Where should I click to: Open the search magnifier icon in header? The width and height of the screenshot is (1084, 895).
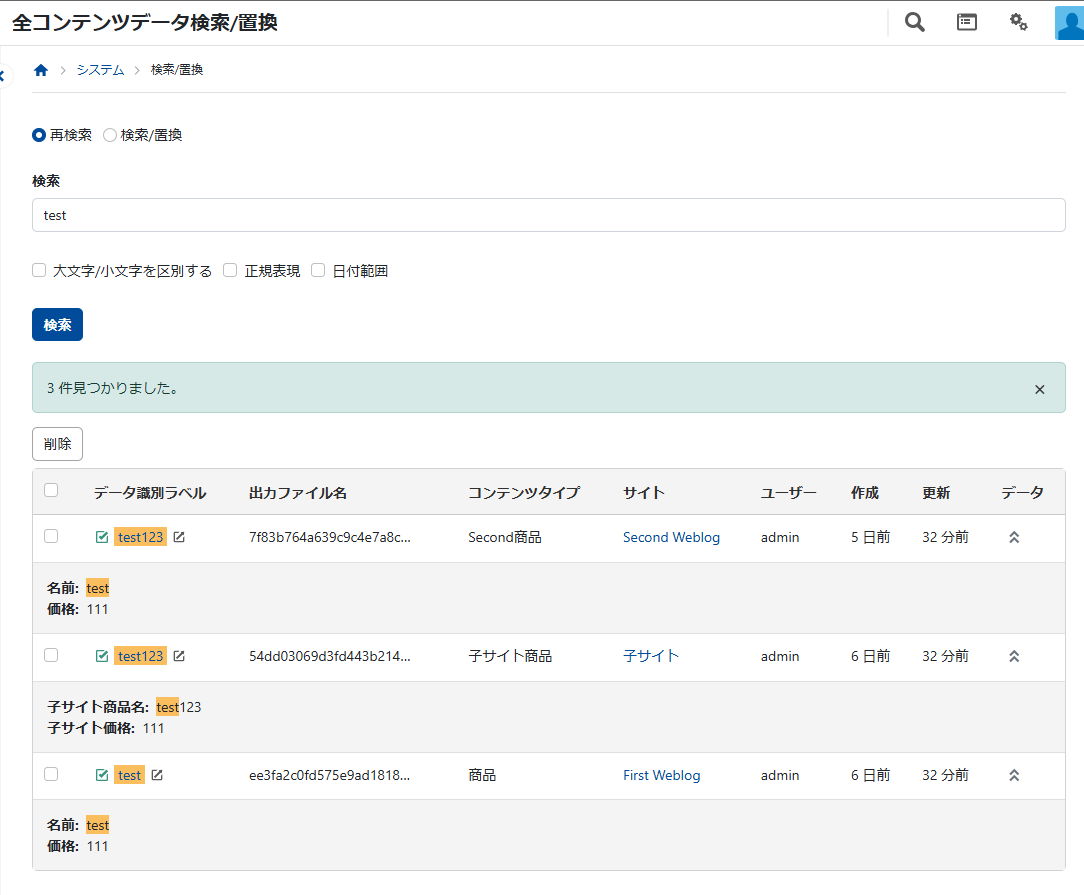[x=914, y=22]
